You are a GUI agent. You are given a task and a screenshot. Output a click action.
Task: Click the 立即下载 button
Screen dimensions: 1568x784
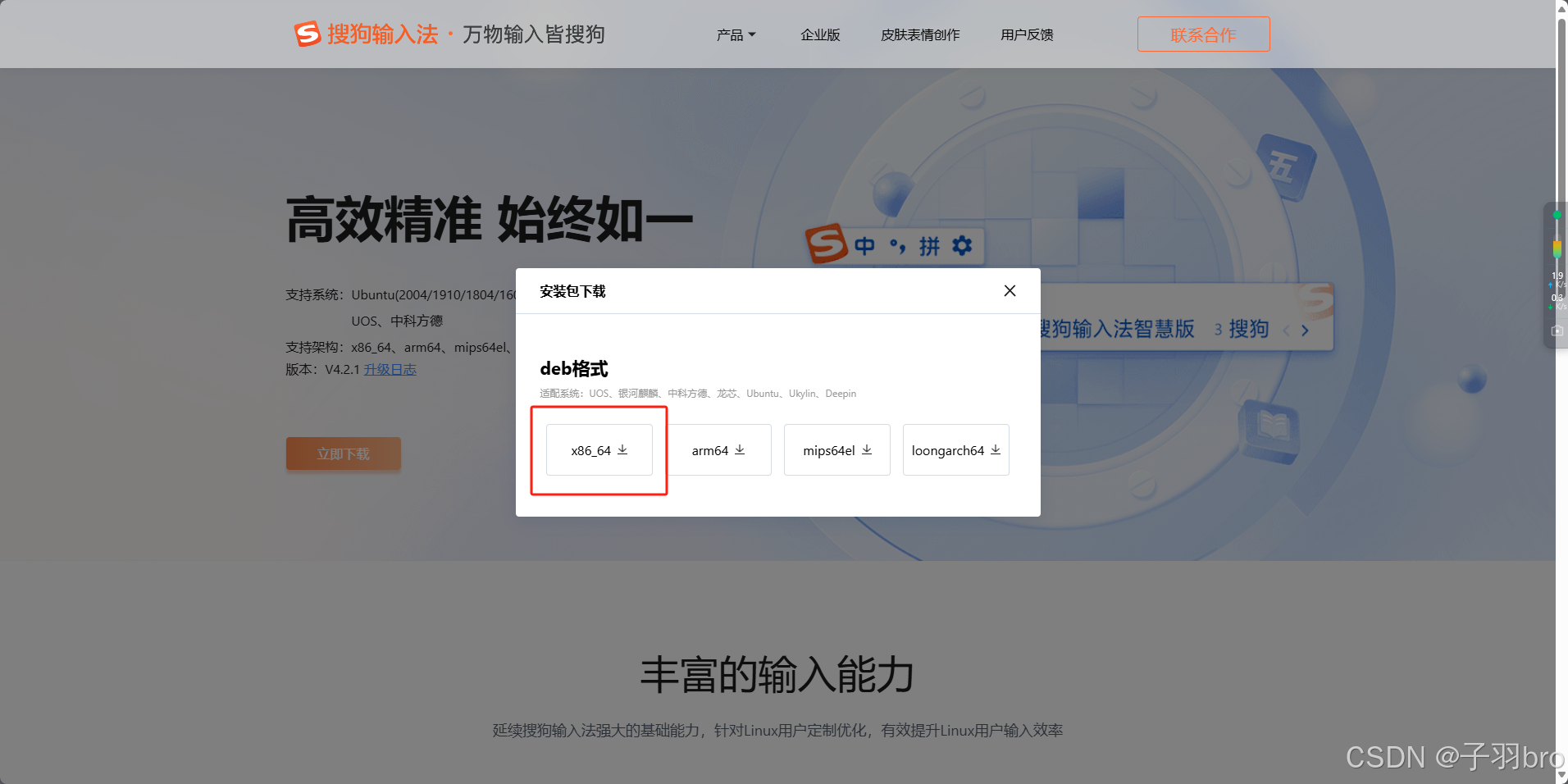344,454
